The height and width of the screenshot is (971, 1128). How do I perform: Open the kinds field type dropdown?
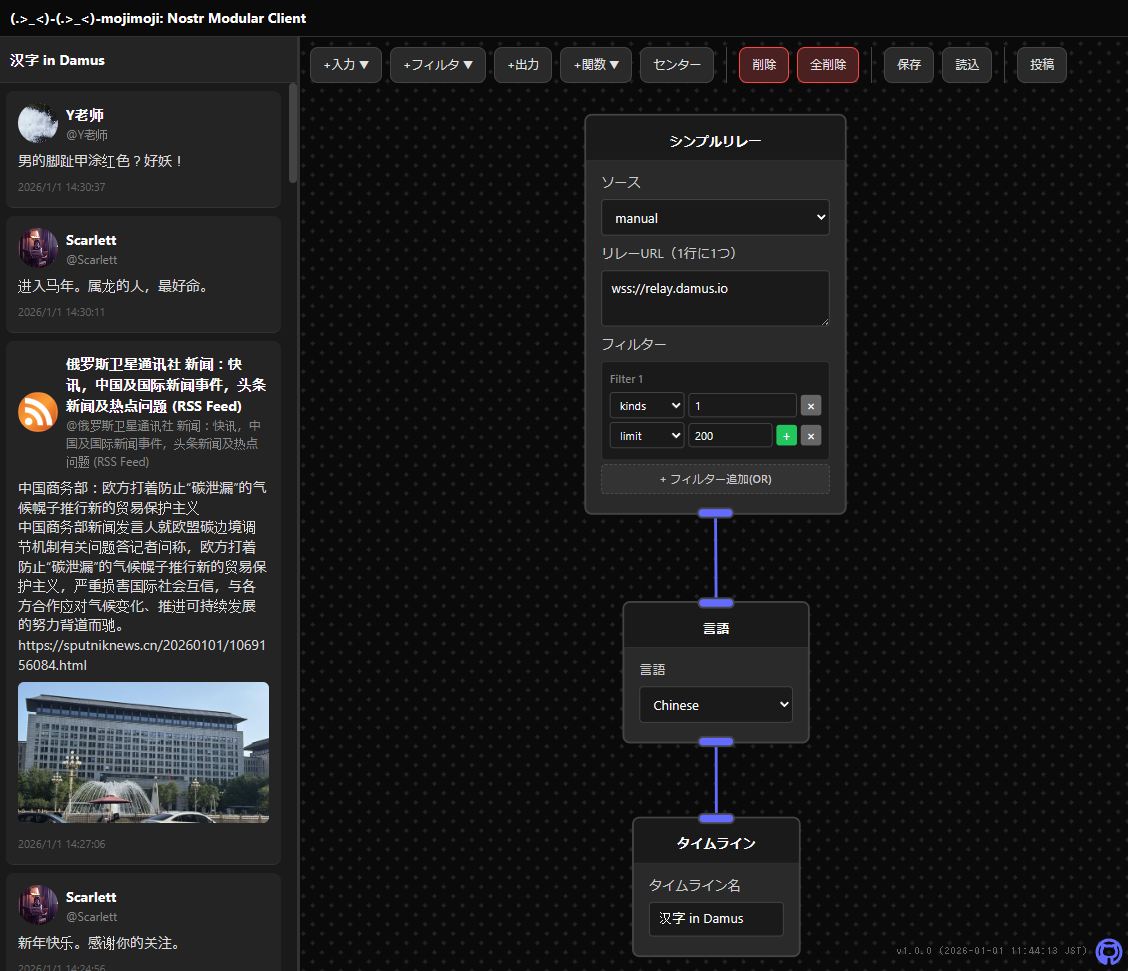click(x=647, y=406)
